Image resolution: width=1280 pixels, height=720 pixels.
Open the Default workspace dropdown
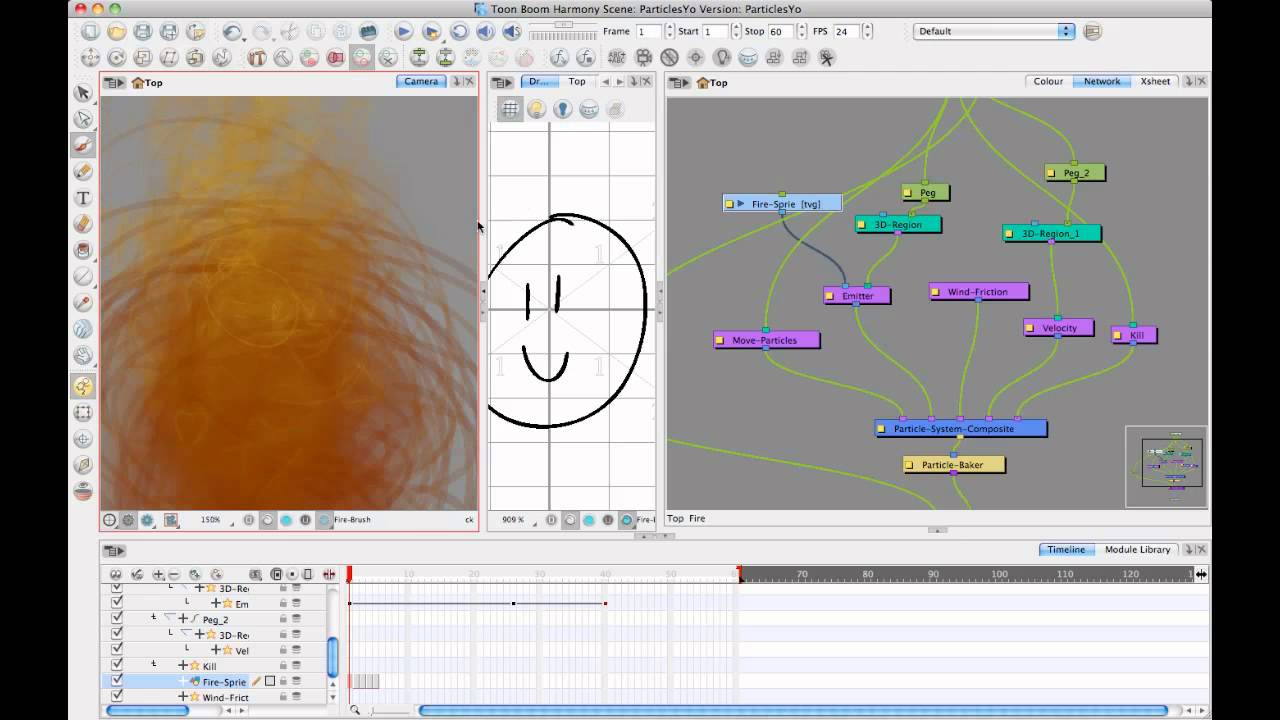click(994, 31)
